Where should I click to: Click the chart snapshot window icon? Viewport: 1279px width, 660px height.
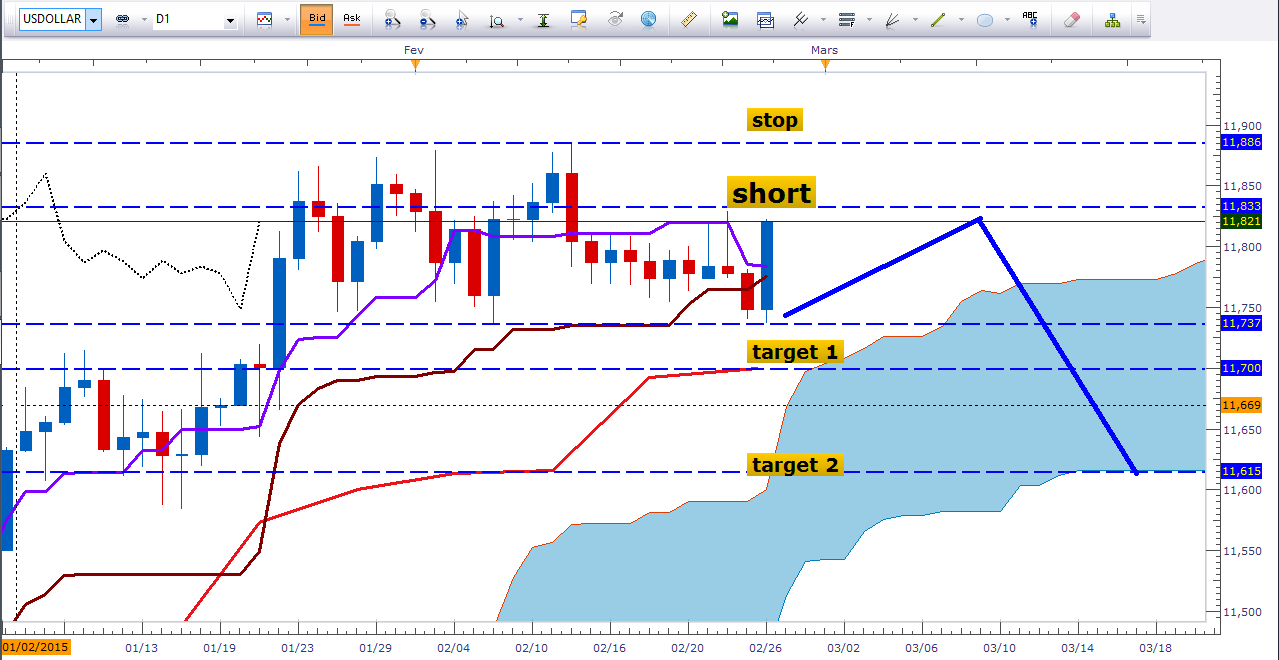765,19
